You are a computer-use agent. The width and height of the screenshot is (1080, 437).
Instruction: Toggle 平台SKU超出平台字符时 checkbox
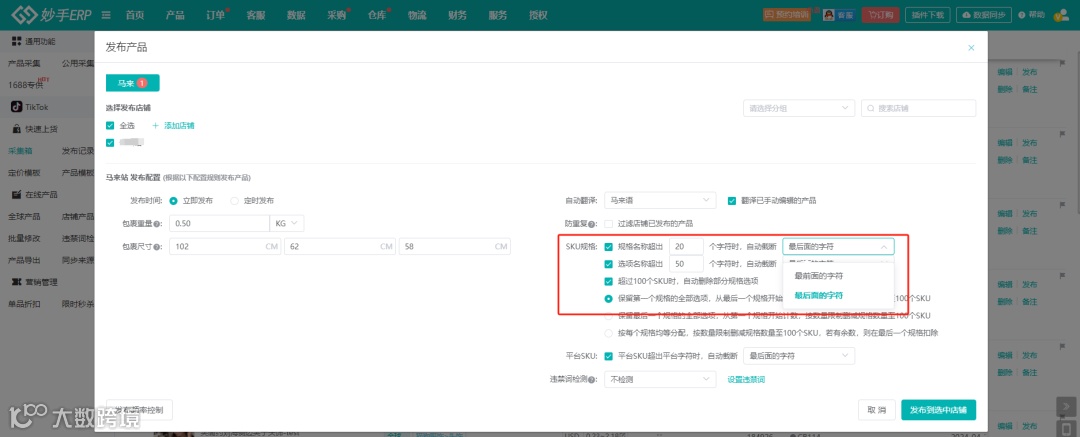[608, 356]
